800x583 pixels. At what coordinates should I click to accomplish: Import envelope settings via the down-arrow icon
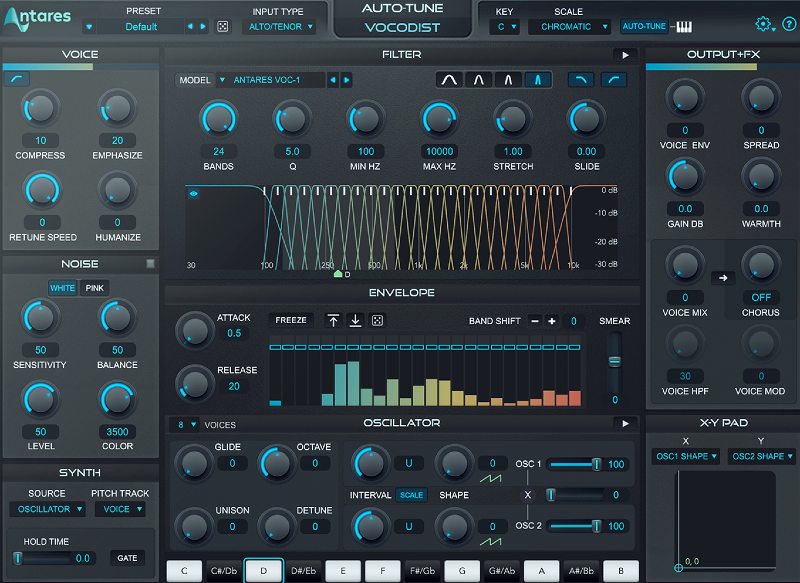pos(355,319)
